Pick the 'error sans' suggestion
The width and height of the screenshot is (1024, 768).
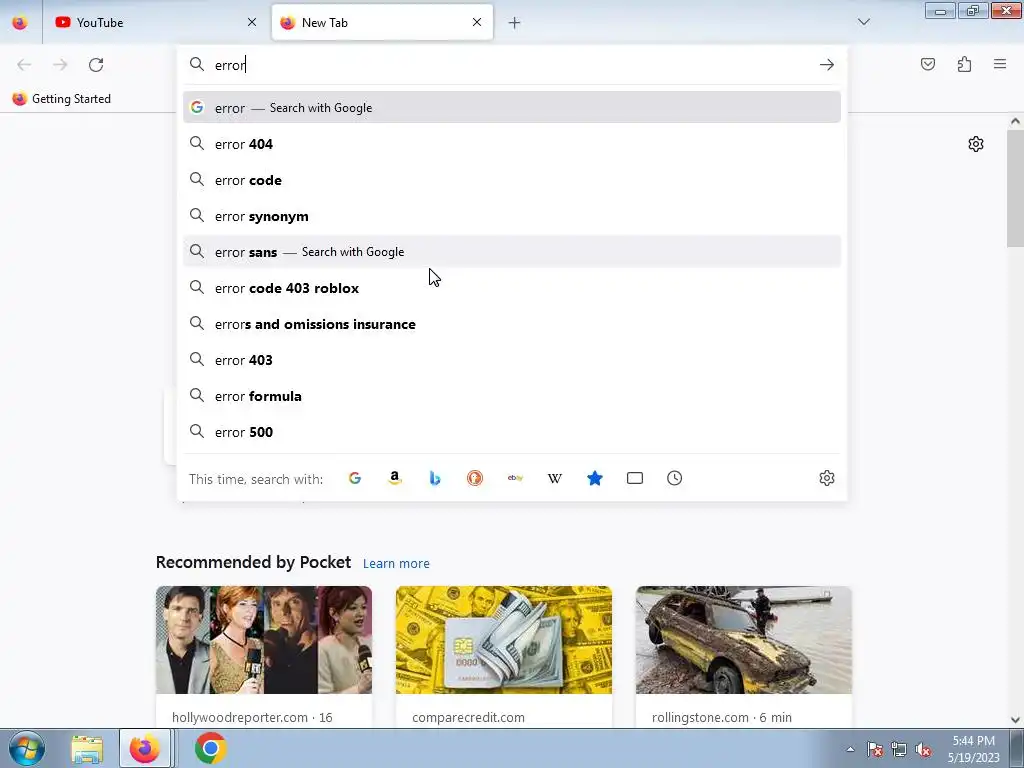click(x=512, y=251)
